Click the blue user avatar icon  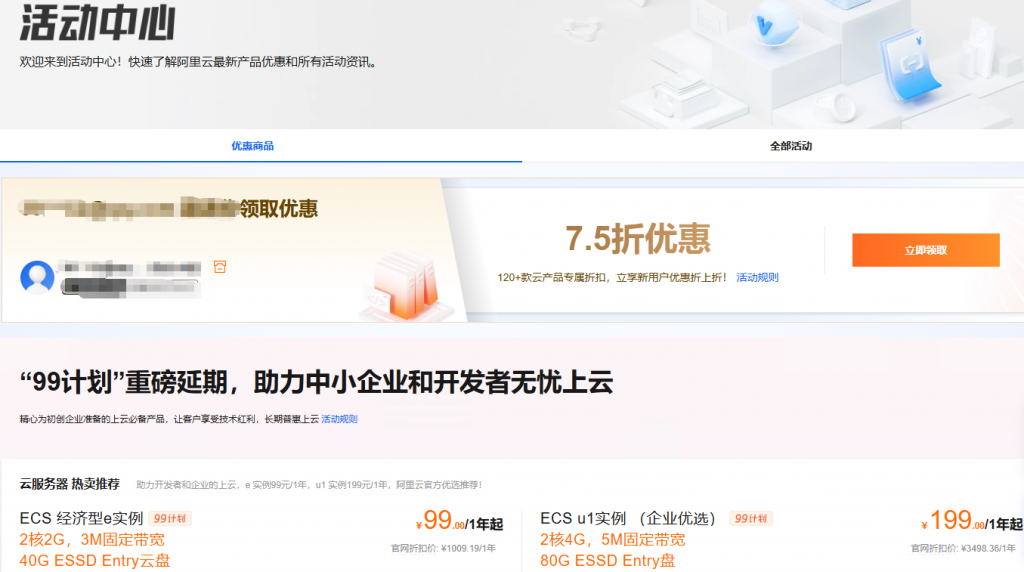pyautogui.click(x=37, y=277)
